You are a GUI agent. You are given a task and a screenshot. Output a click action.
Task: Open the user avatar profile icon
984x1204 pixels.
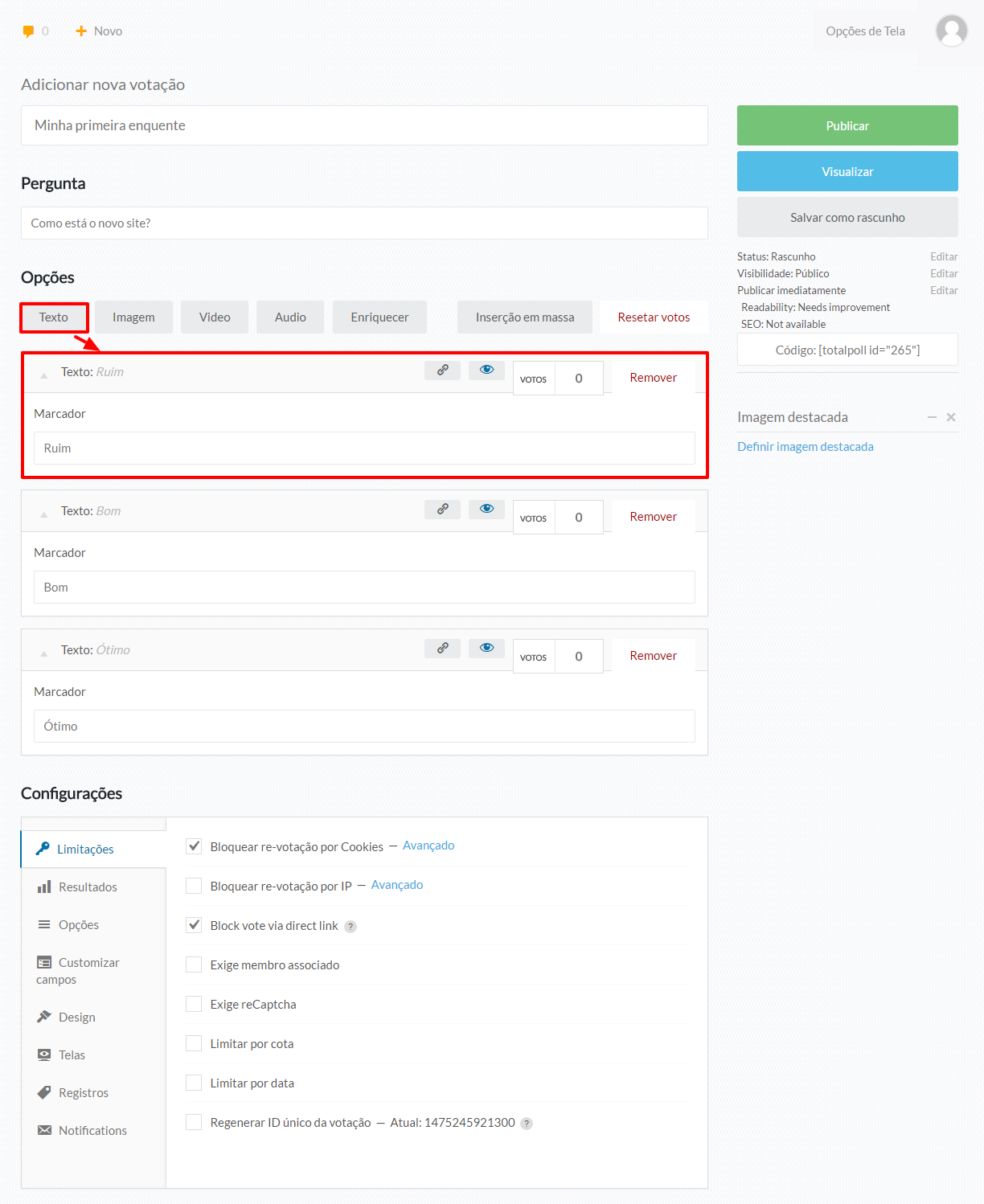click(951, 31)
